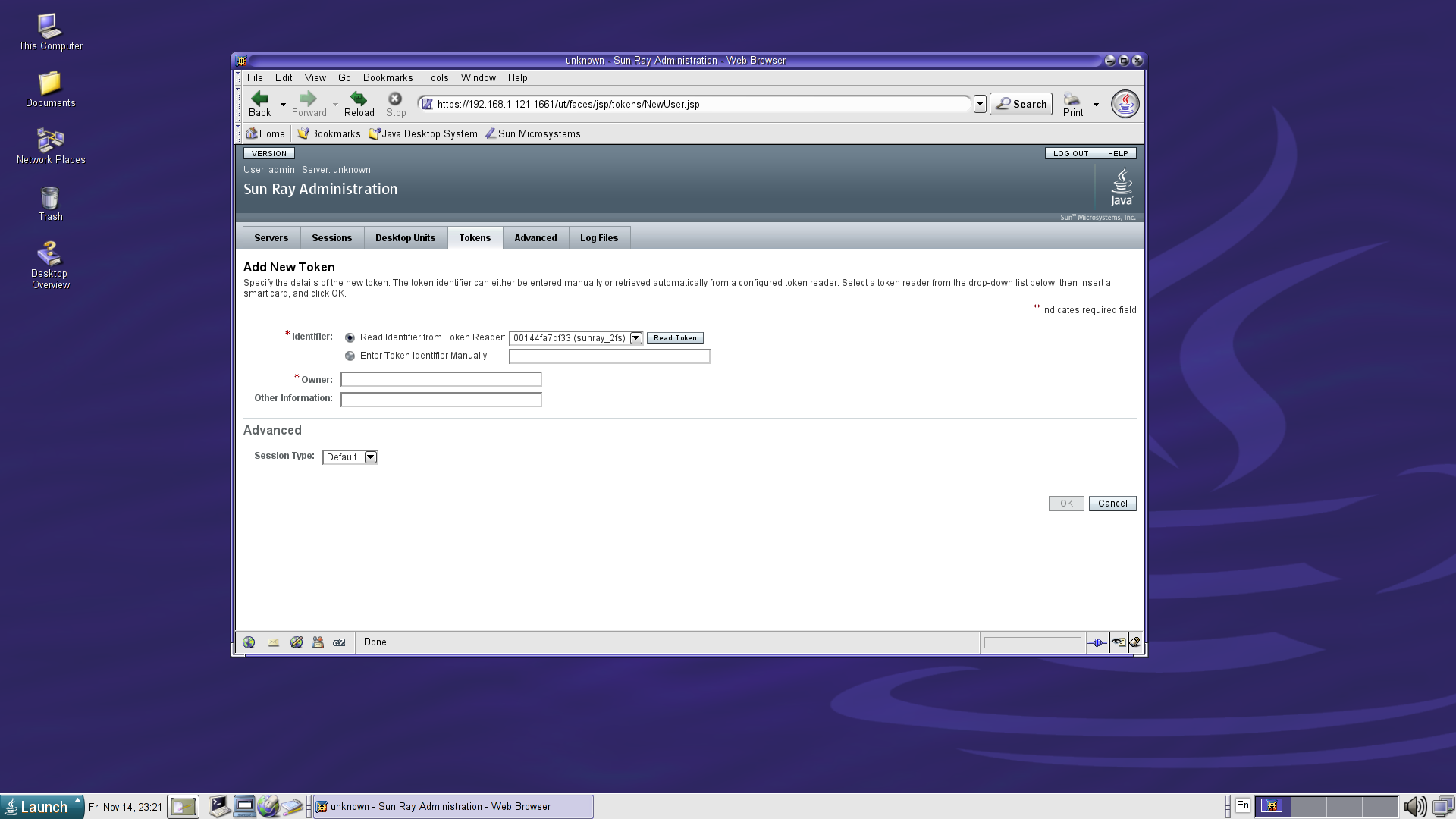This screenshot has width=1456, height=819.
Task: Expand the URL history dropdown arrow
Action: point(980,104)
